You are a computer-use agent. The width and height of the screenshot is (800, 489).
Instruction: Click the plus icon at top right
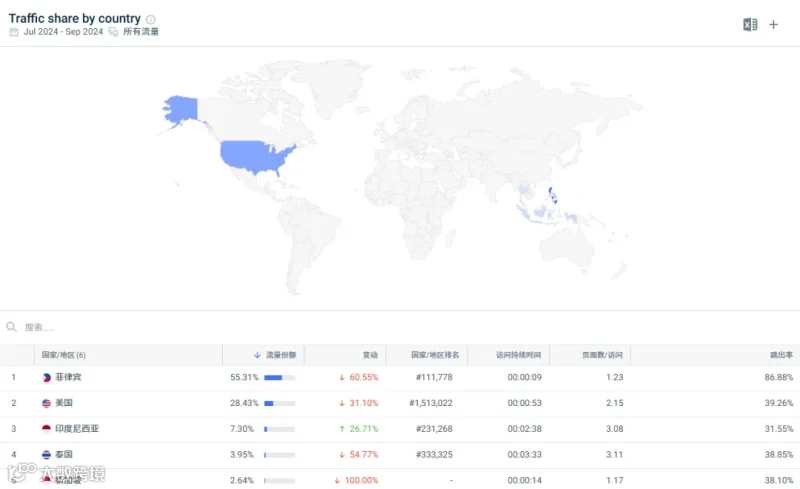773,25
